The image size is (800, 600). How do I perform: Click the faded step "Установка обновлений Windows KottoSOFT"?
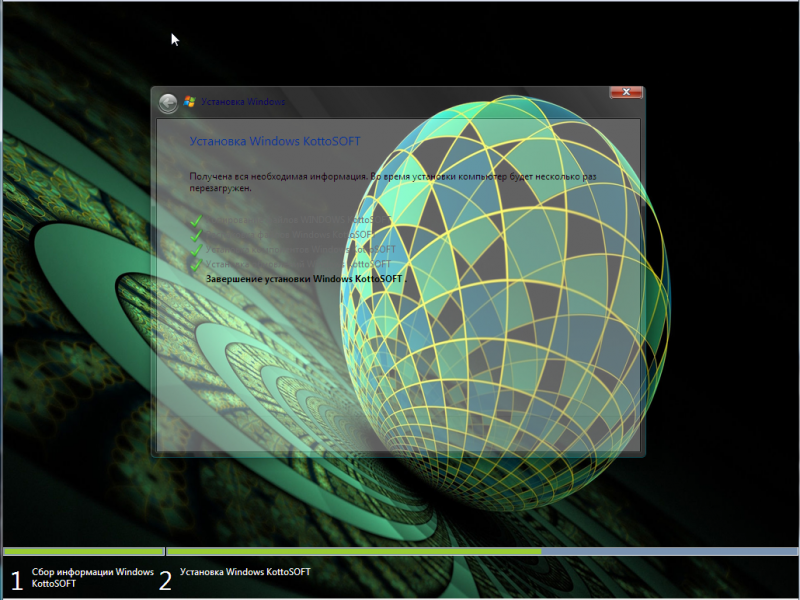(298, 264)
